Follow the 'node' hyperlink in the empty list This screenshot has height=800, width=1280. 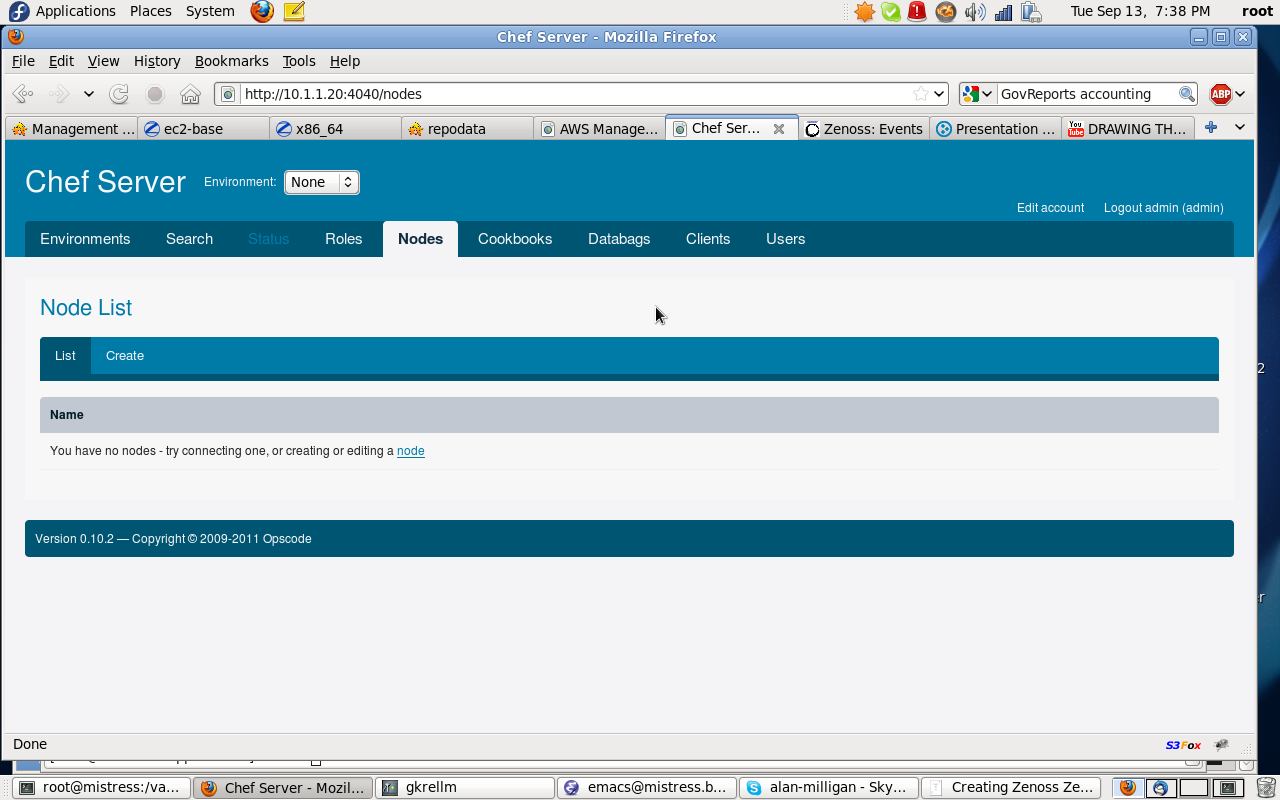[410, 451]
